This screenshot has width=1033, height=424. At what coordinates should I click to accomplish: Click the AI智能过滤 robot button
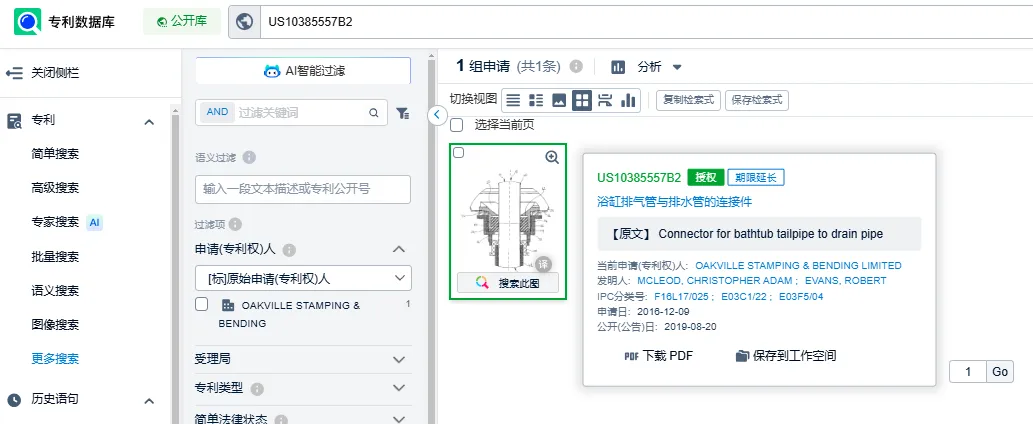[303, 70]
